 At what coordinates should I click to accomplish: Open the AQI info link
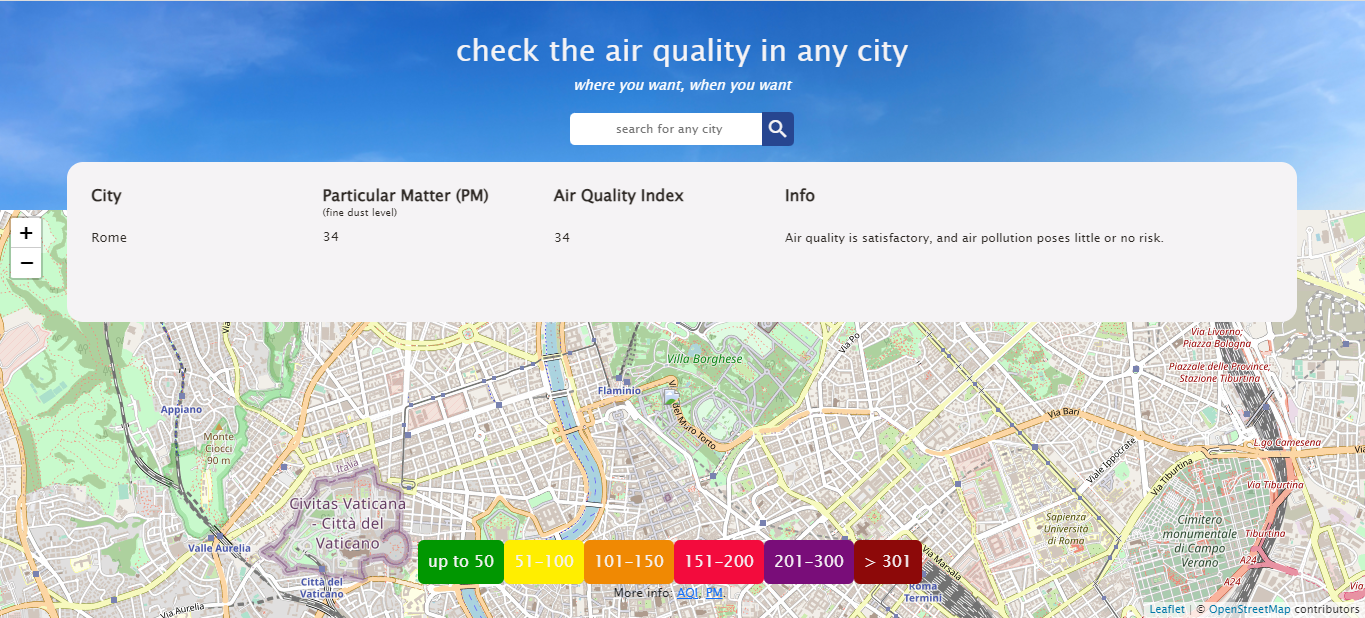coord(687,592)
